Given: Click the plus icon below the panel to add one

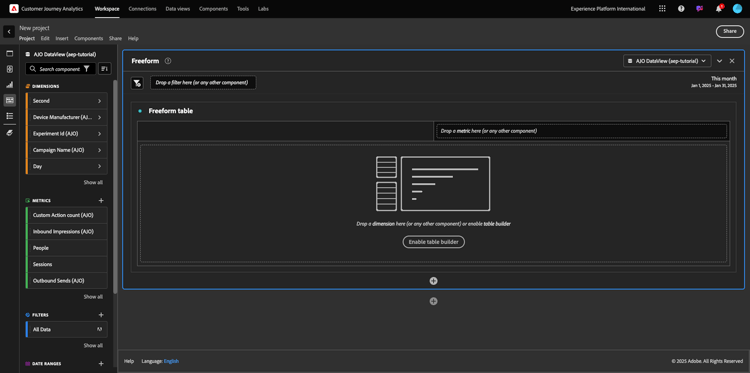Looking at the screenshot, I should pyautogui.click(x=433, y=301).
